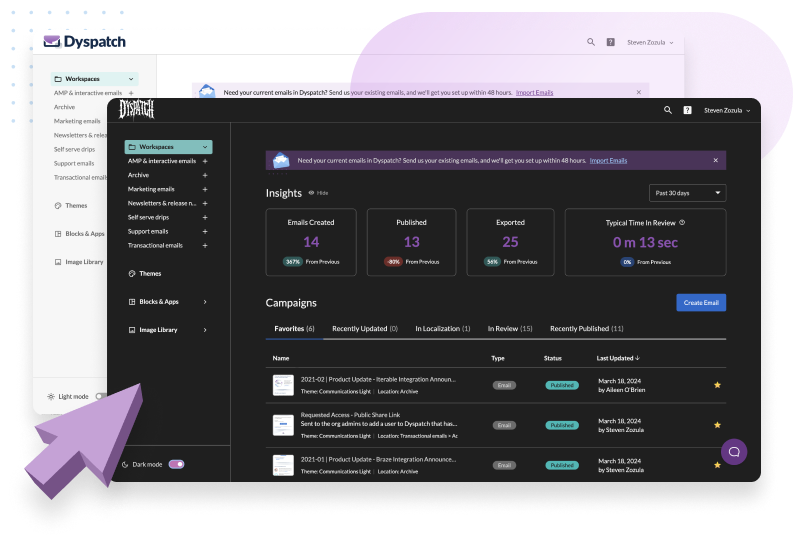Click the Emails Created insight card
The image size is (800, 539).
point(311,242)
